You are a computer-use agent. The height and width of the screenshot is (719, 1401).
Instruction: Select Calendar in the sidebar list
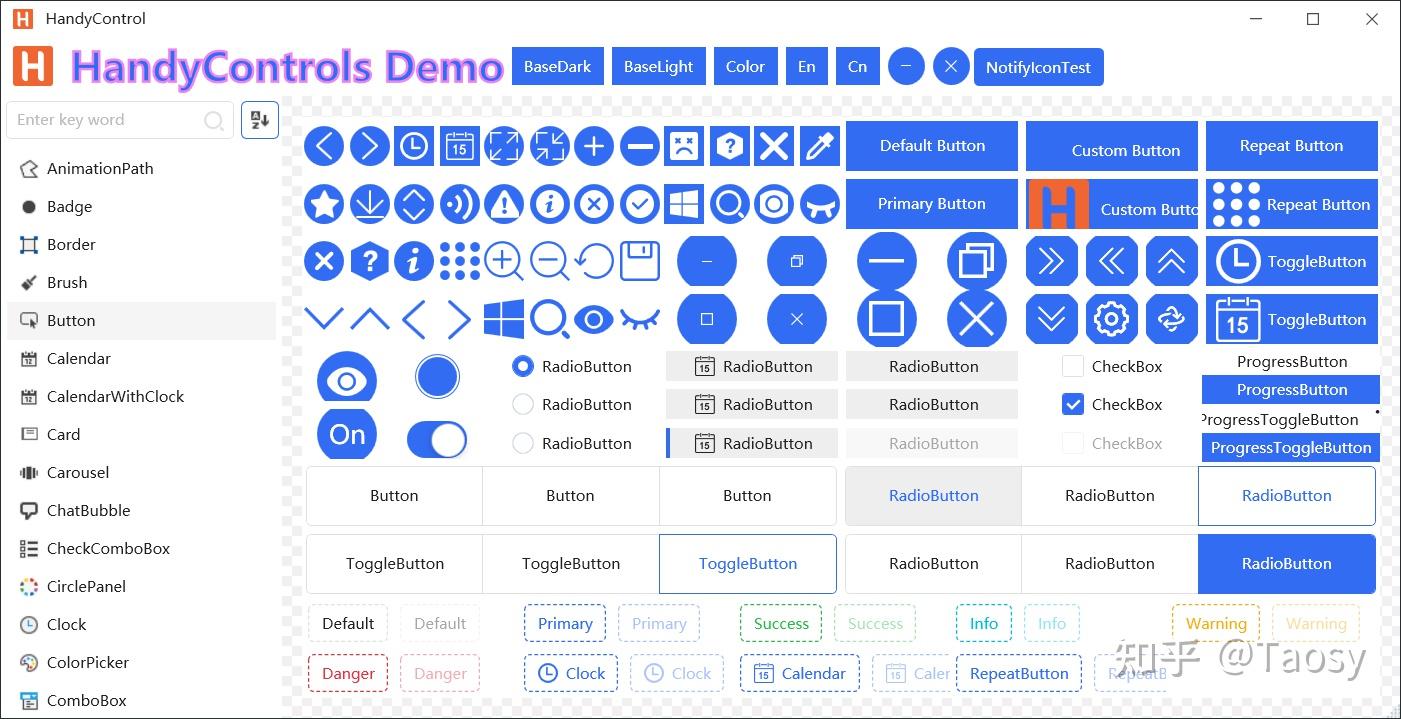point(141,358)
